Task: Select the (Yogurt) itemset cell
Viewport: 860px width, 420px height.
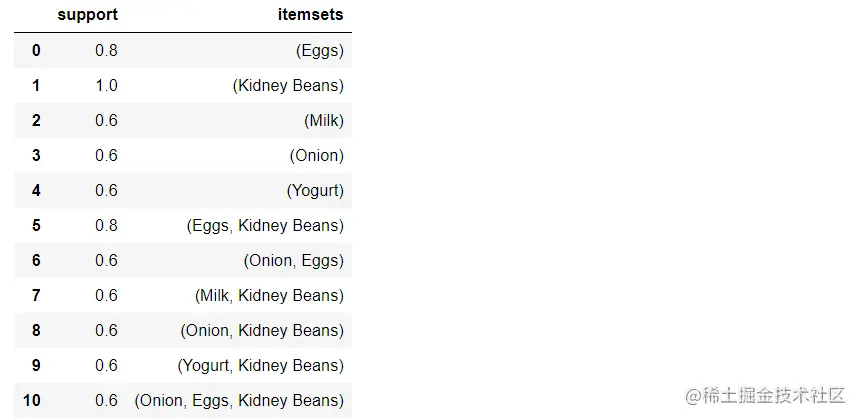Action: (316, 190)
